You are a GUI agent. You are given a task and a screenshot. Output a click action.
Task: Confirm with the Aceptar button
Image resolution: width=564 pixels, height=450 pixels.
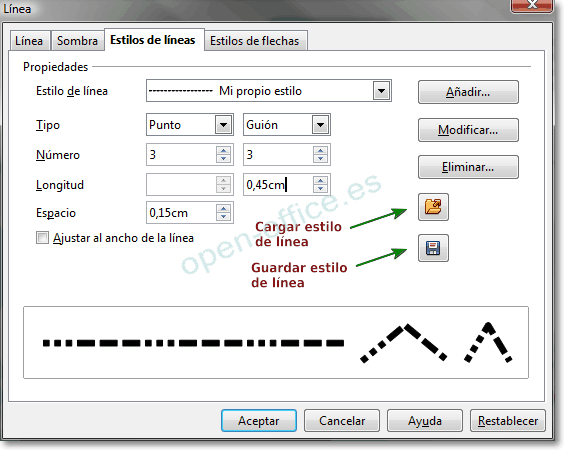click(x=259, y=421)
